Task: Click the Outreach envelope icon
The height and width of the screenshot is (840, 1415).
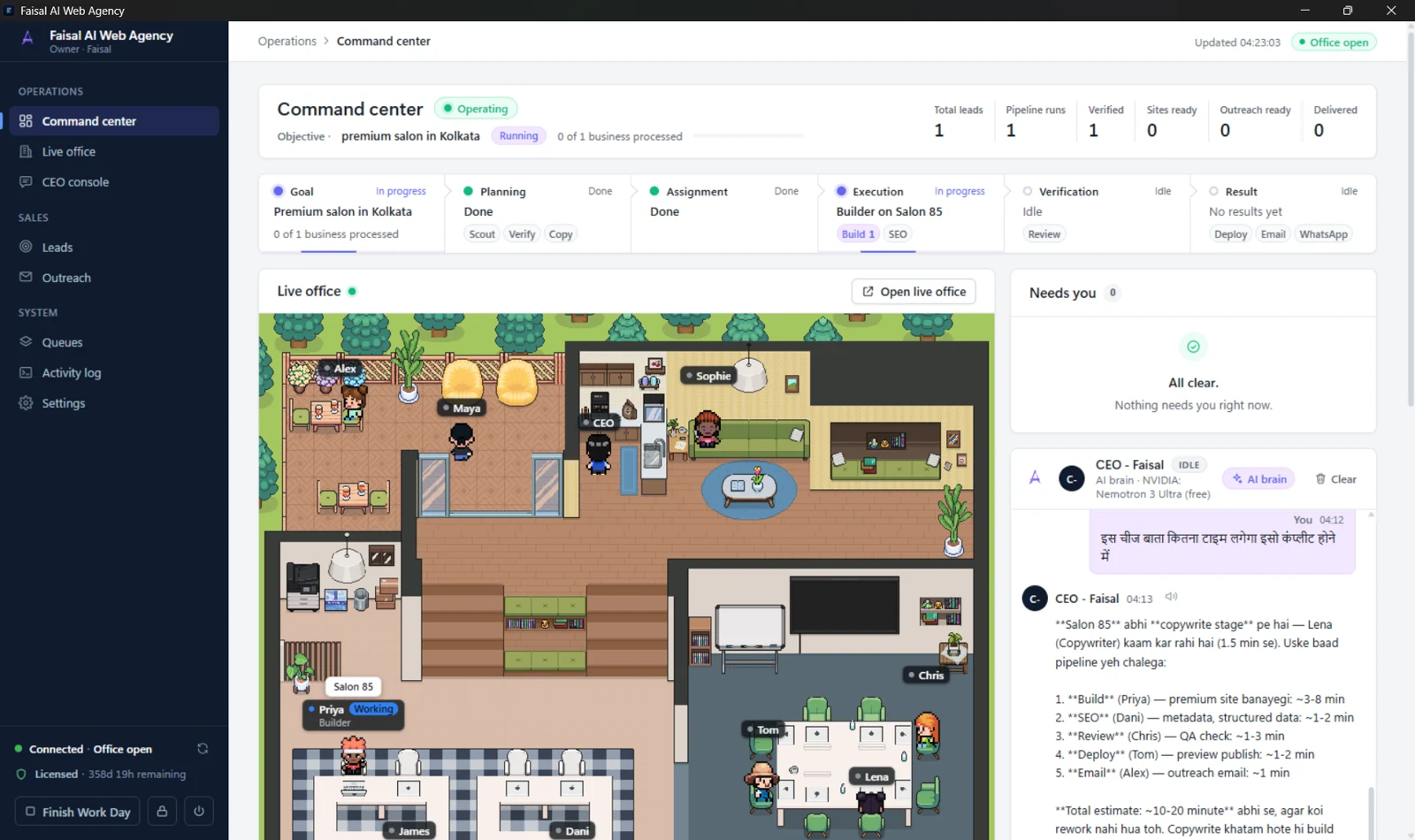Action: (x=26, y=277)
